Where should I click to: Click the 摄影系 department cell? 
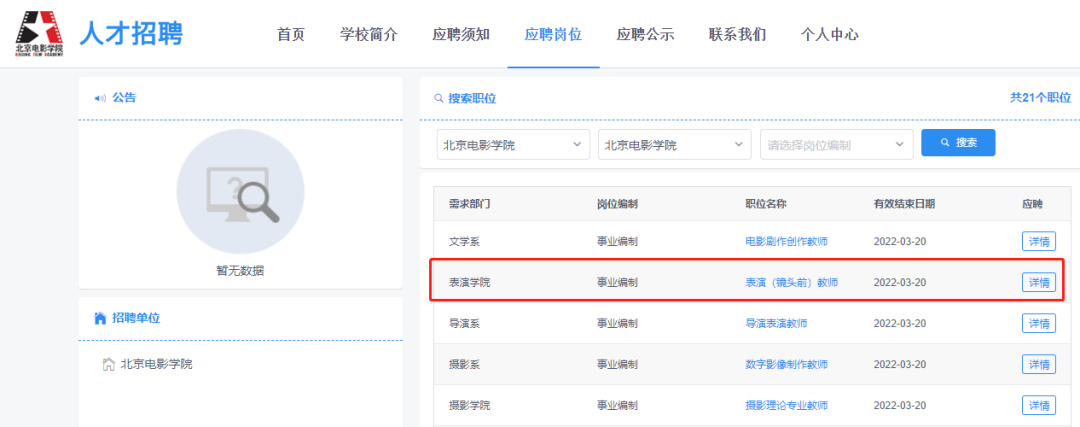click(x=464, y=364)
